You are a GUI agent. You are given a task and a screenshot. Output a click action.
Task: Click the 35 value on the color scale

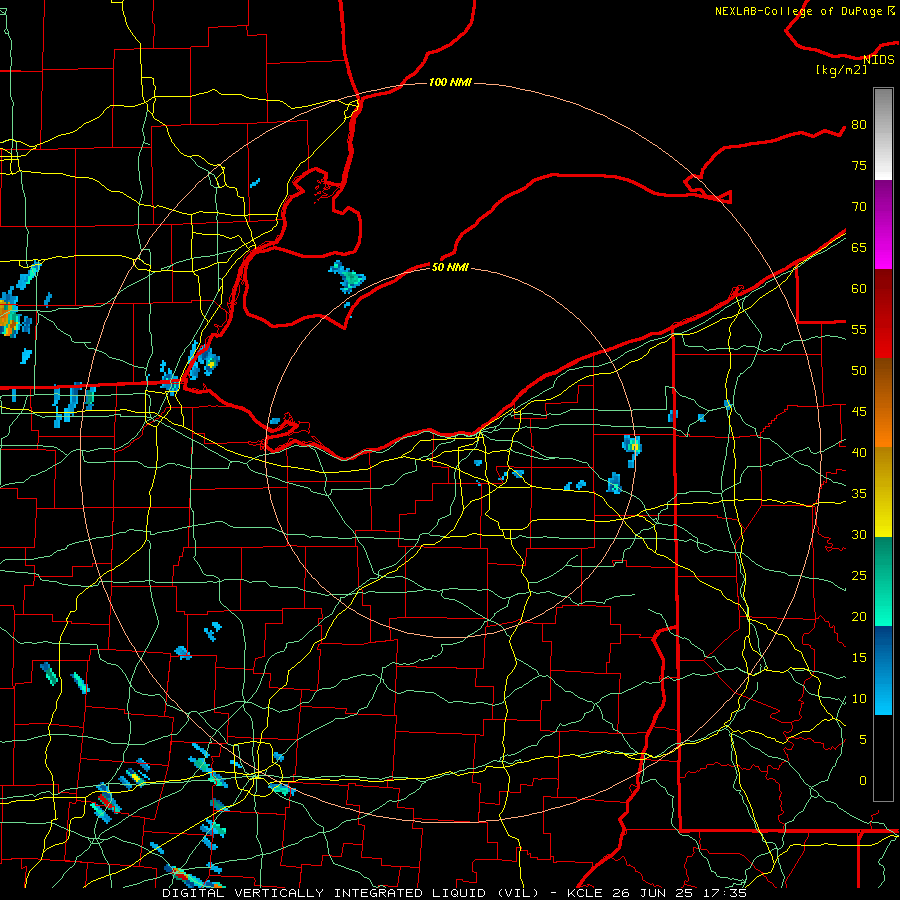click(x=859, y=494)
